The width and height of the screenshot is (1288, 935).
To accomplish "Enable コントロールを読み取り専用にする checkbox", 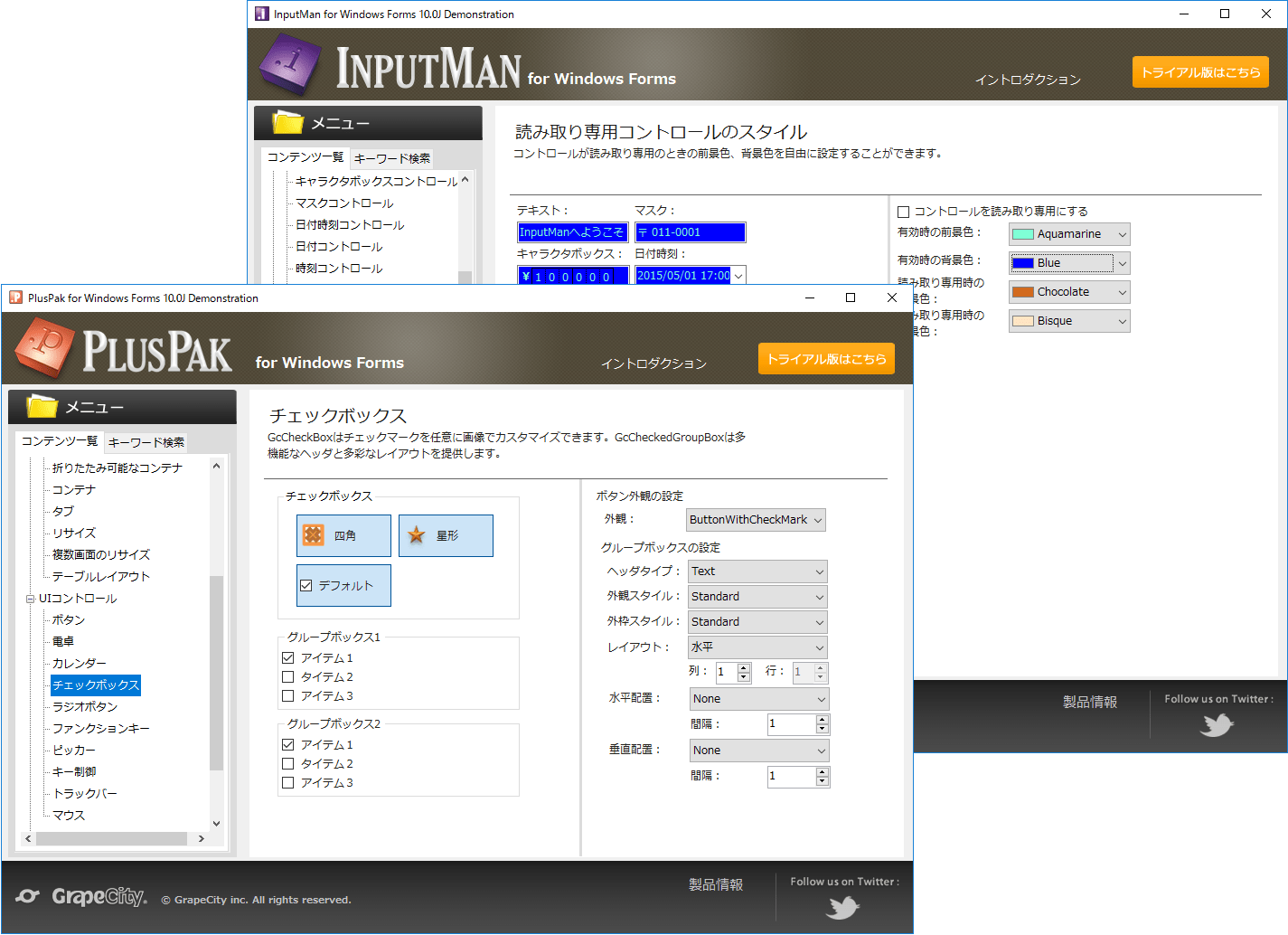I will tap(903, 210).
